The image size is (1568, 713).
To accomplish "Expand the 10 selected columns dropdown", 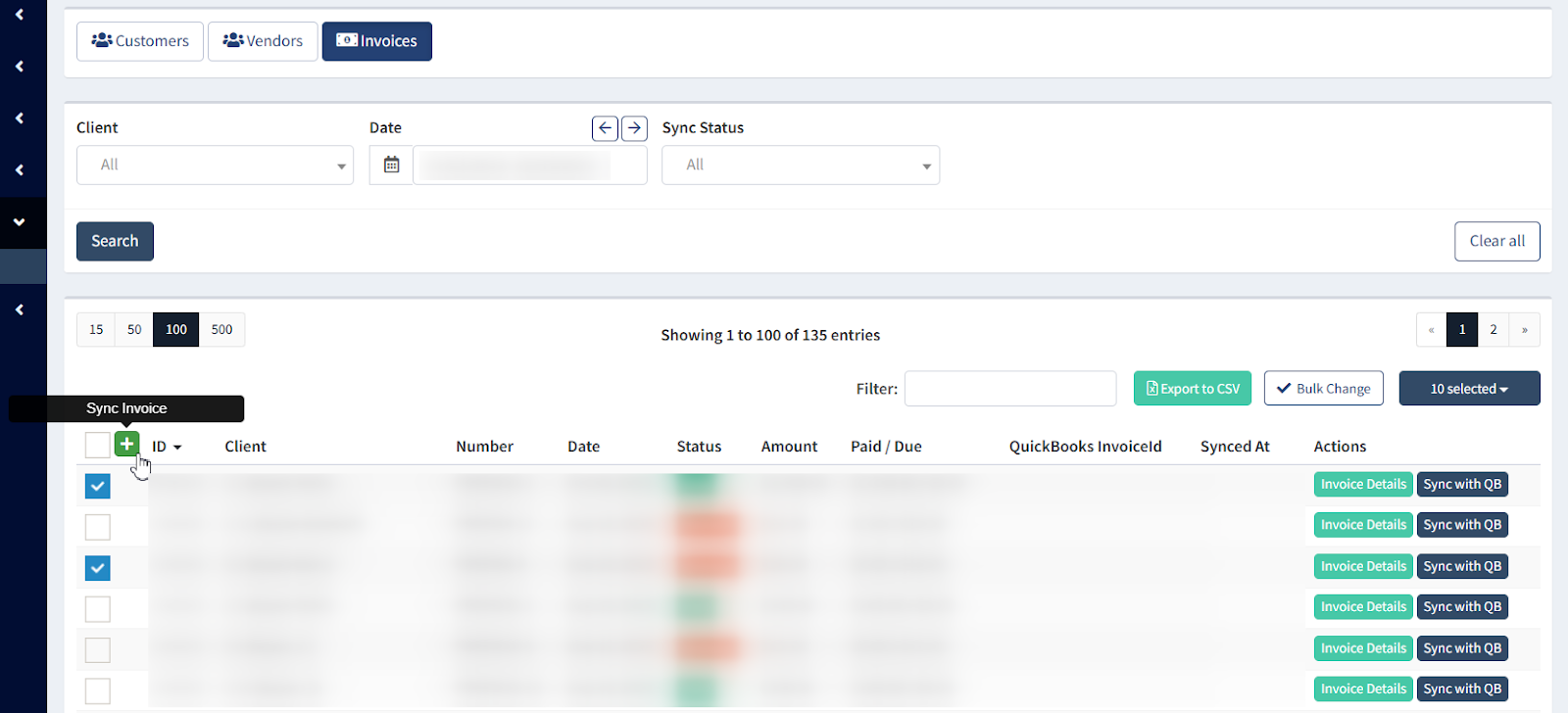I will (x=1468, y=389).
